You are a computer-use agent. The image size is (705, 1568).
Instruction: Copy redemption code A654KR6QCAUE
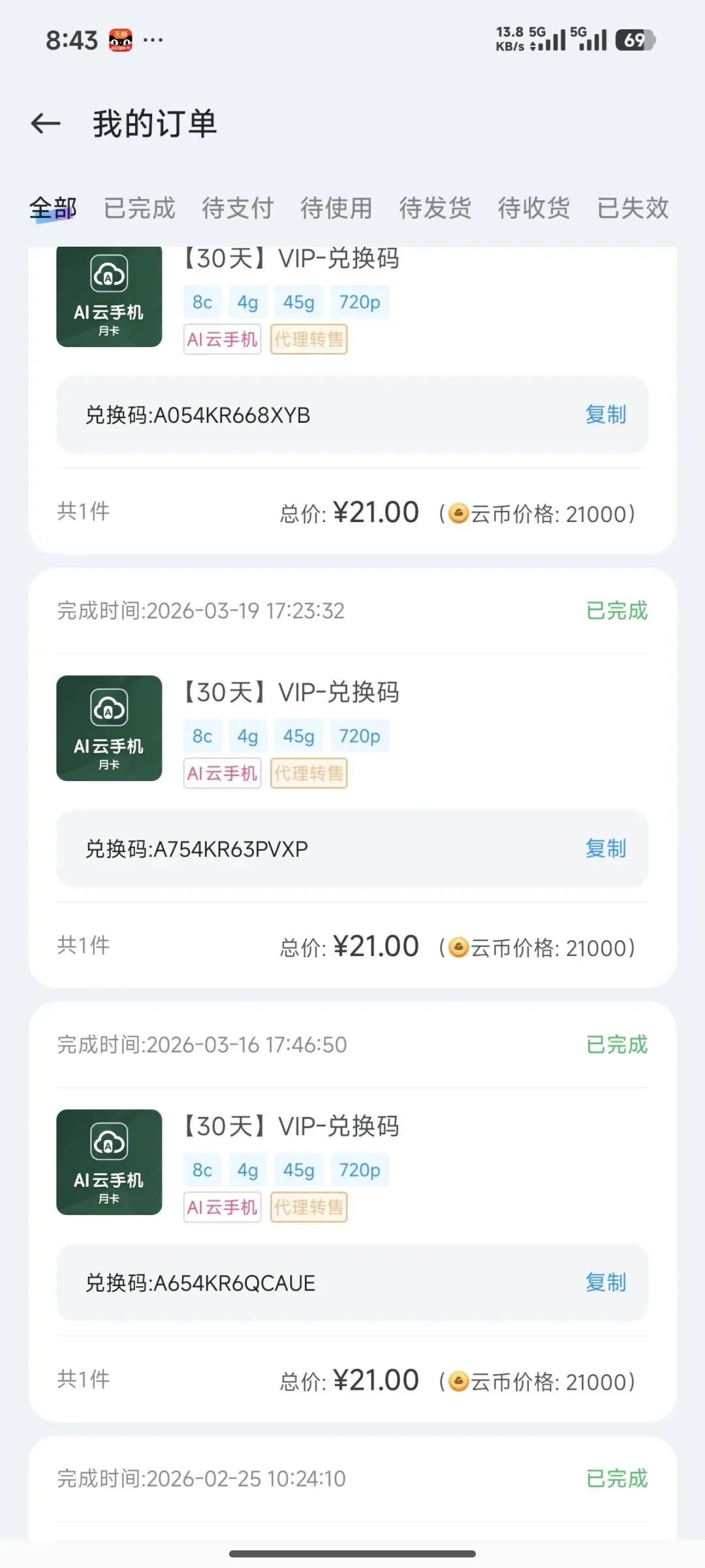pos(606,1282)
